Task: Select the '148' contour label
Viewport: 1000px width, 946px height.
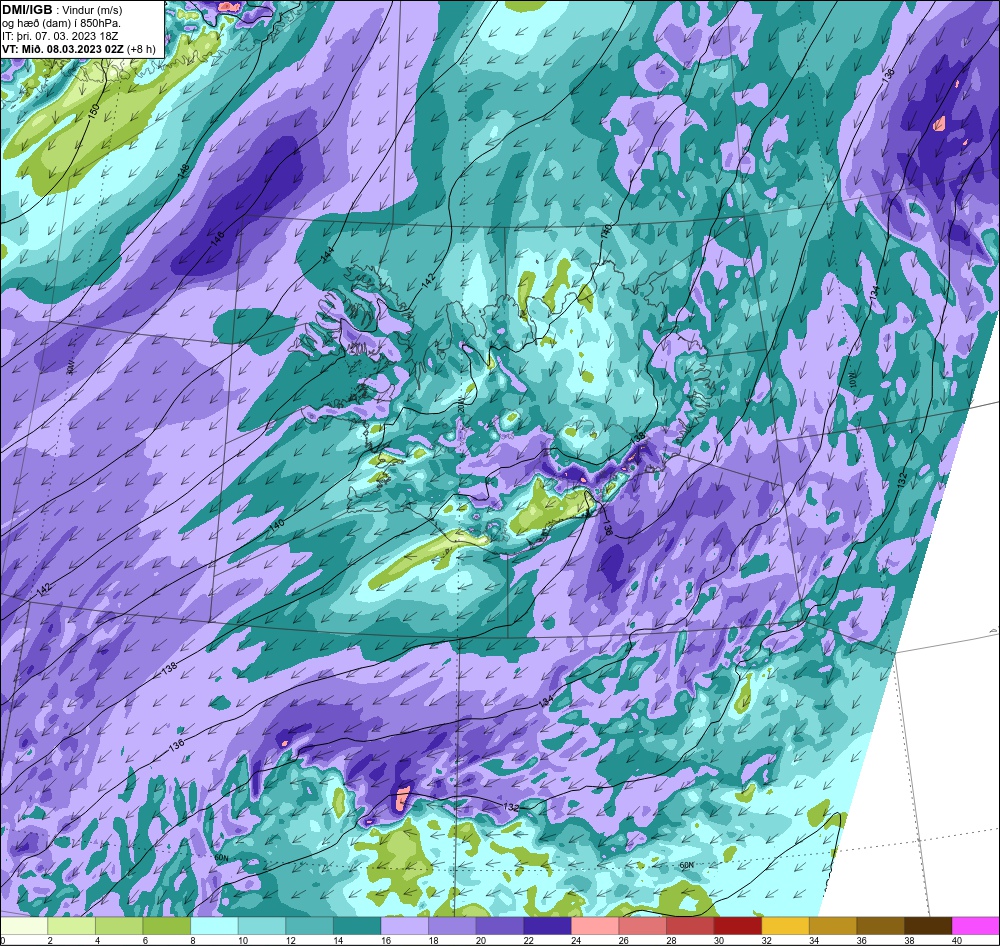Action: 184,172
